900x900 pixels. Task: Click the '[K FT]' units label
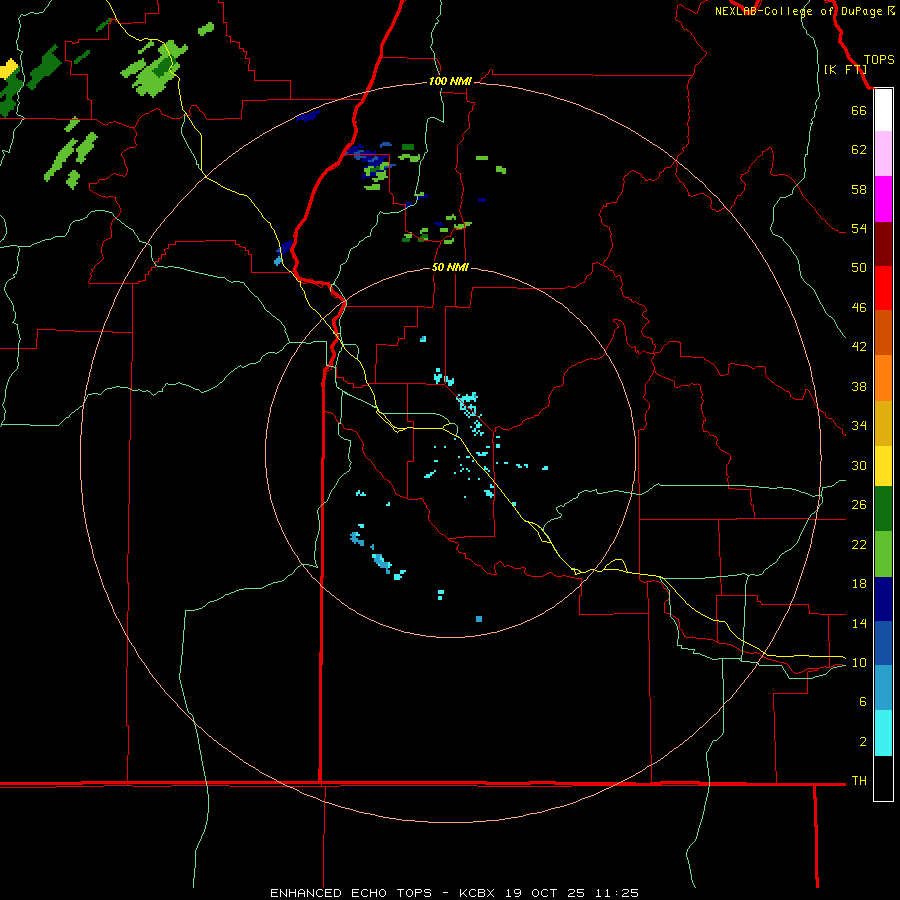coord(845,69)
